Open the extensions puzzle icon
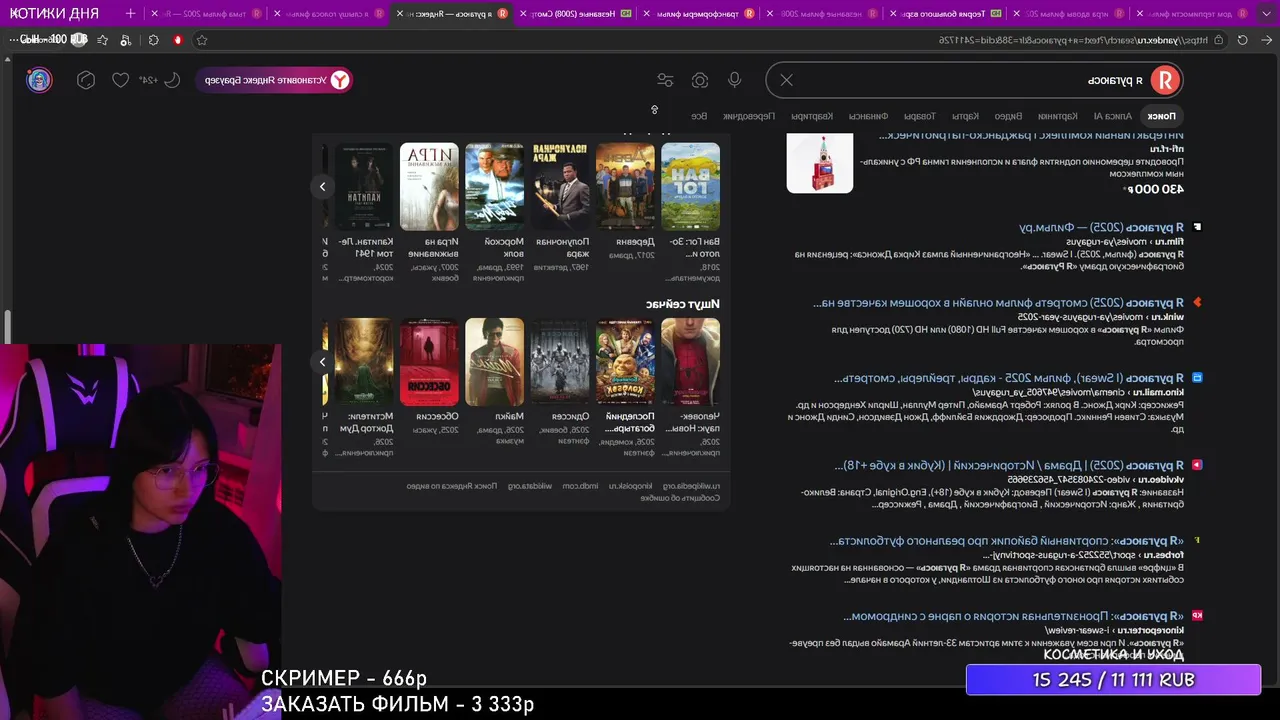Viewport: 1280px width, 720px height. point(153,40)
